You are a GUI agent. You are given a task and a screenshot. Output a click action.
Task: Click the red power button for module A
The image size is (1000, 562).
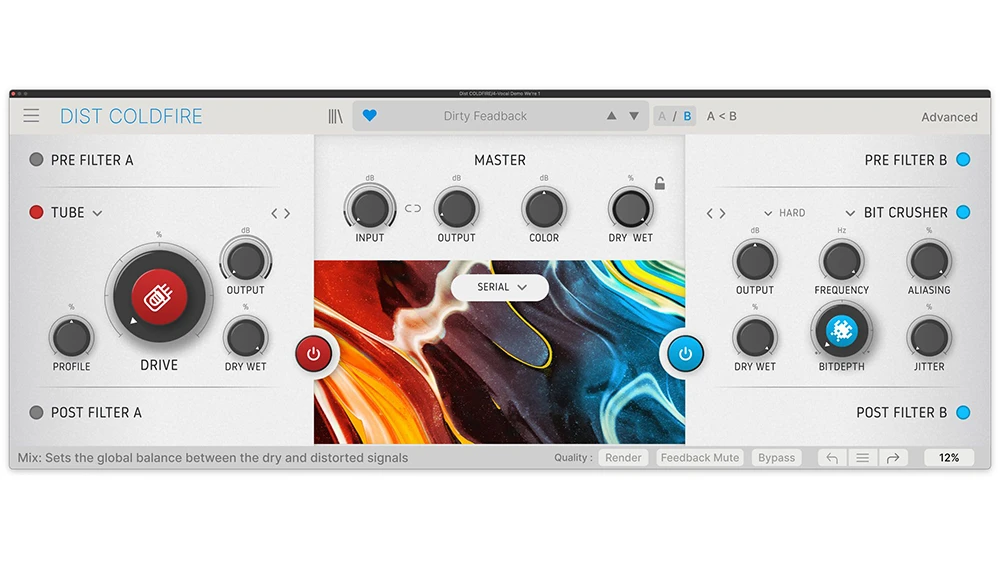(314, 354)
